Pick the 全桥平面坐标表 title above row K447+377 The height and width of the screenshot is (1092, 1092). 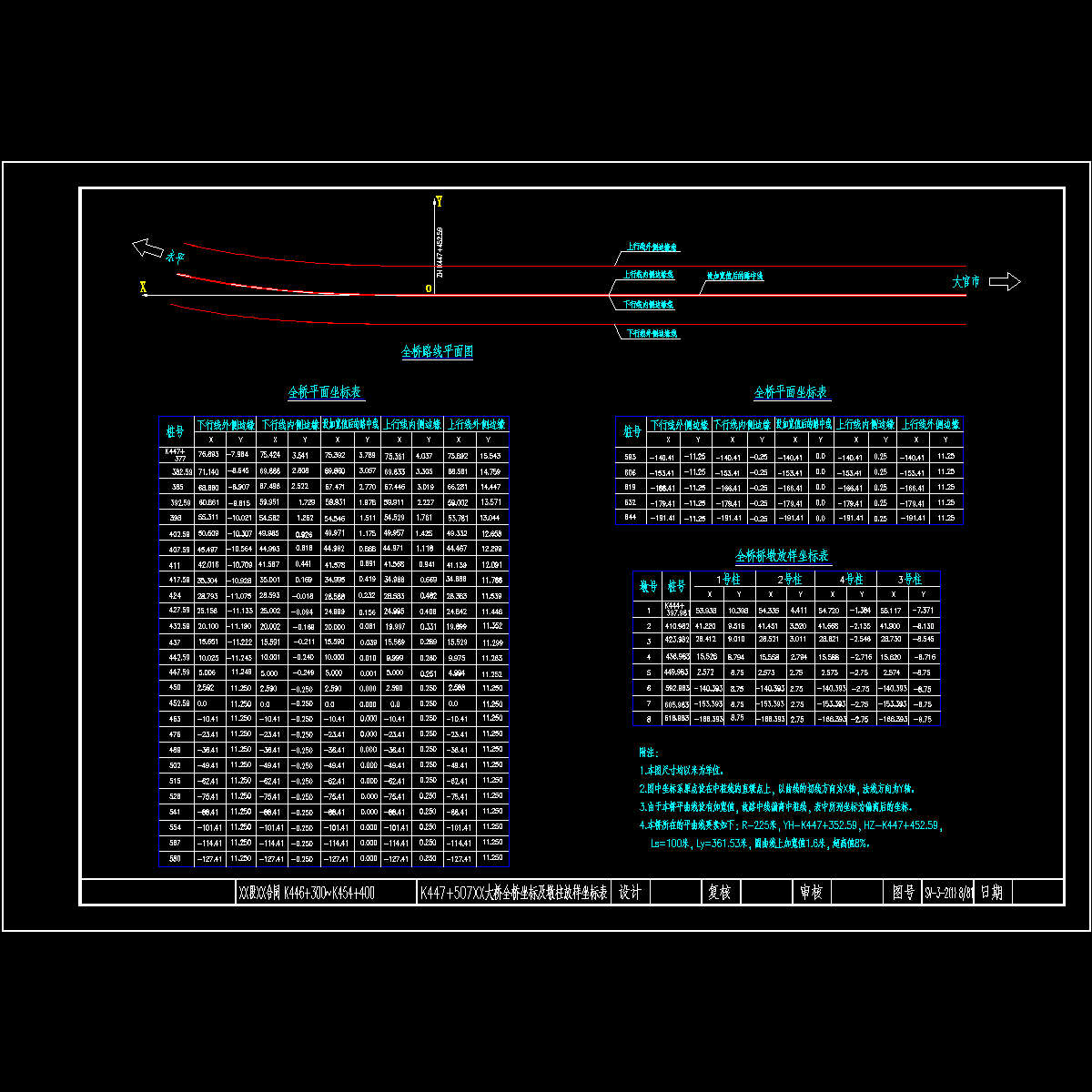coord(326,392)
